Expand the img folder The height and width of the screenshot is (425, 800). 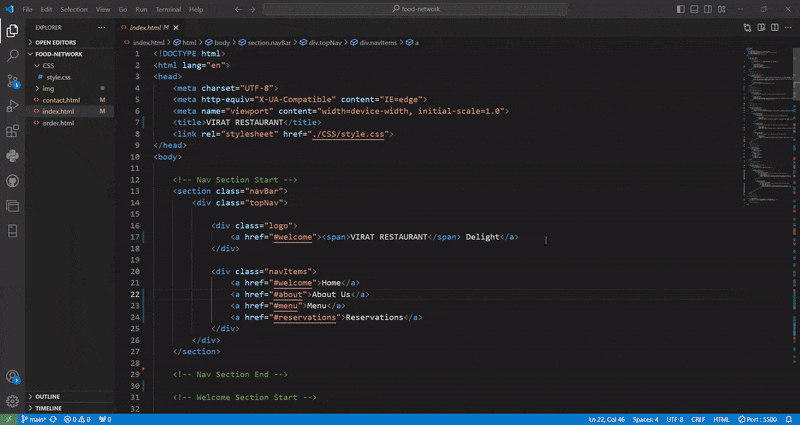pos(48,89)
